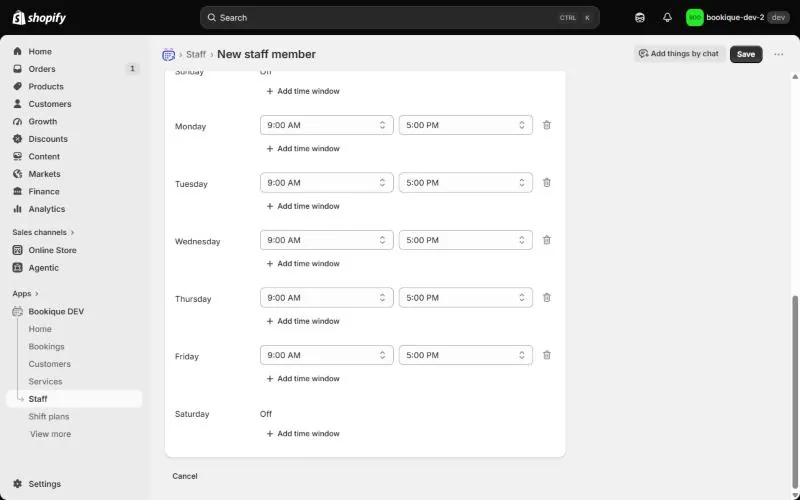Delete Wednesday's time window with trash icon
Viewport: 800px width, 500px height.
click(546, 240)
